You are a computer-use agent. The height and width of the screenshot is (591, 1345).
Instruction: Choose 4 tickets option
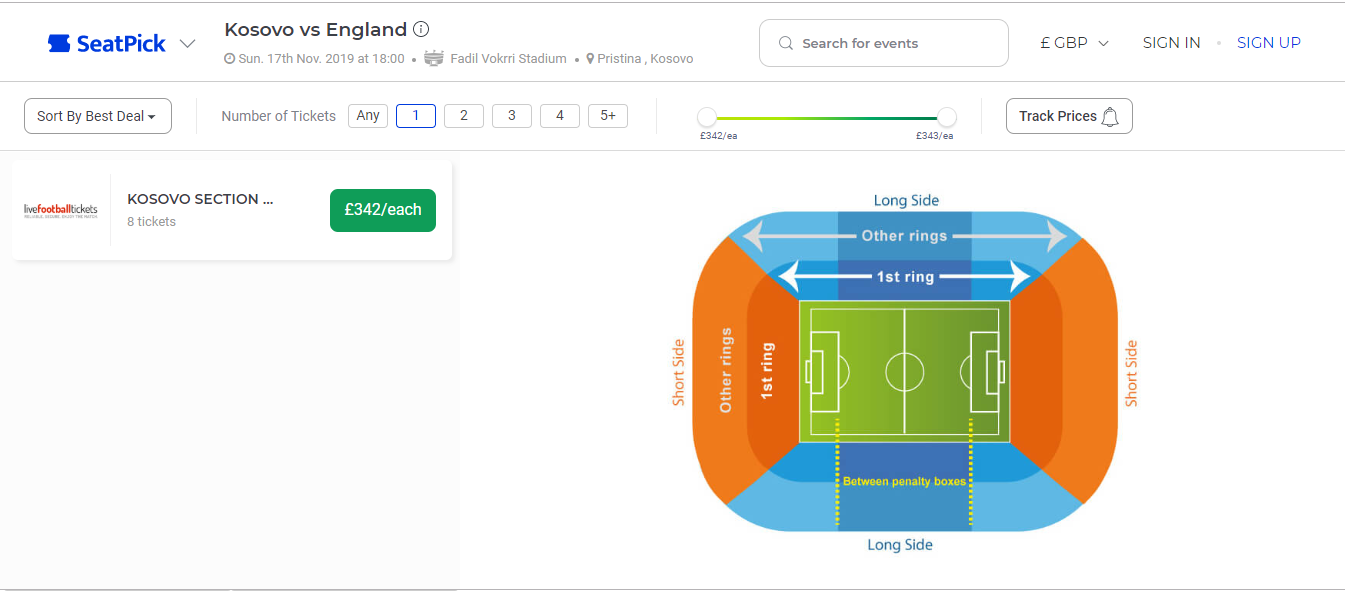tap(560, 116)
